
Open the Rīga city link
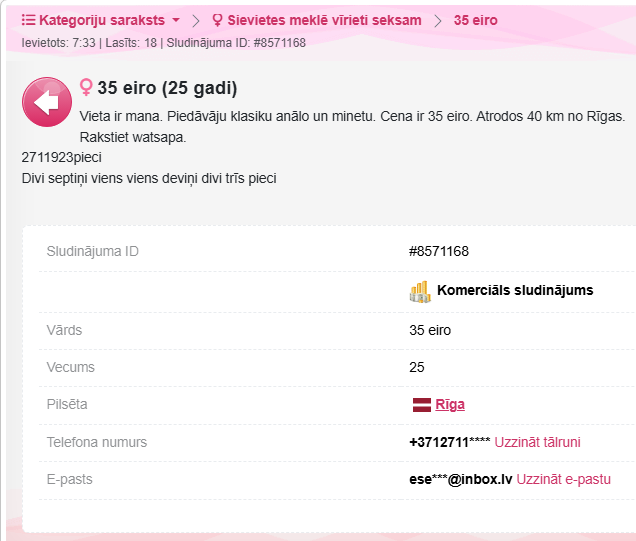(450, 404)
